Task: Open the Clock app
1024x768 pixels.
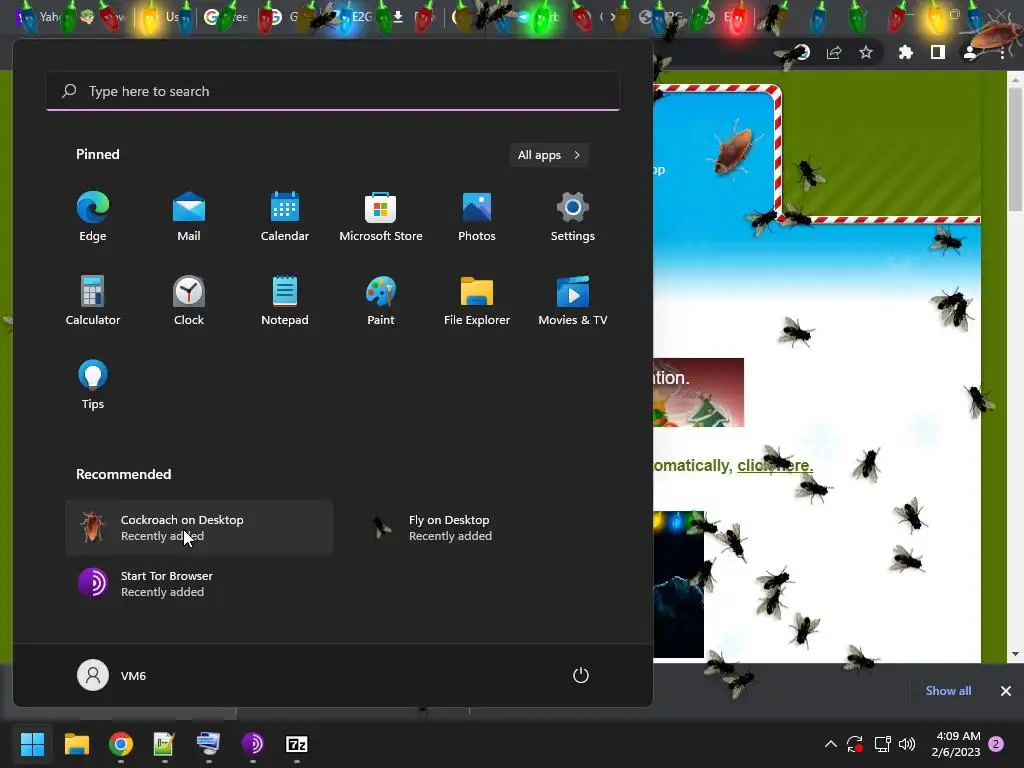Action: click(189, 300)
